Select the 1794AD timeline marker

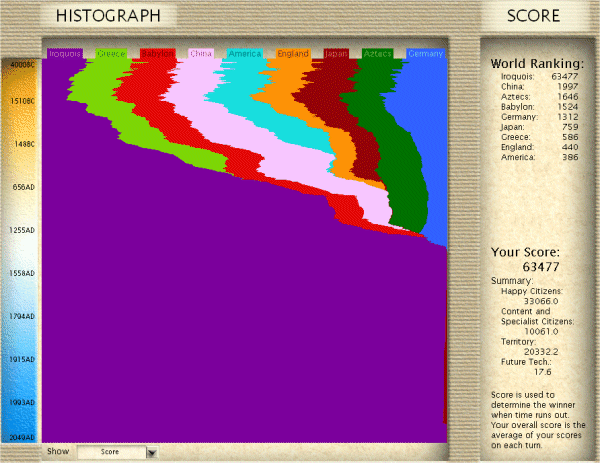point(22,316)
